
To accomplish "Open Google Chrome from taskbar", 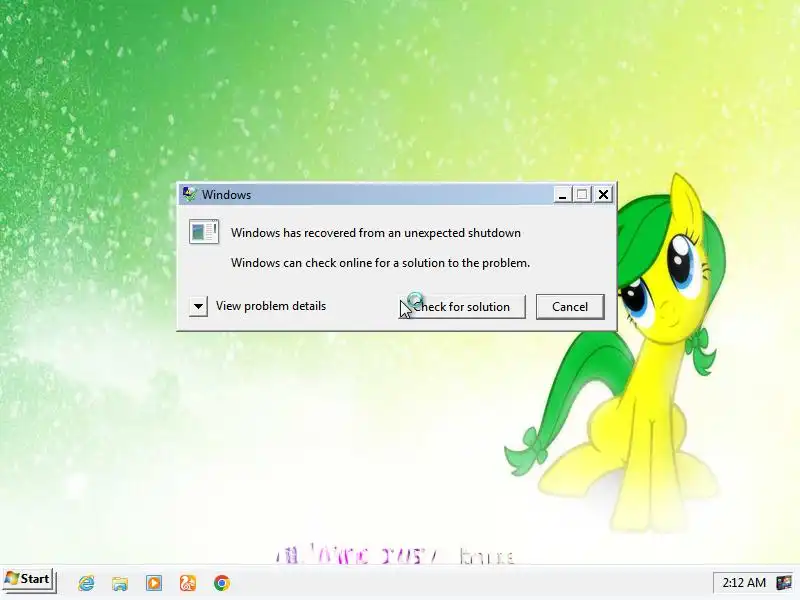I will [222, 583].
